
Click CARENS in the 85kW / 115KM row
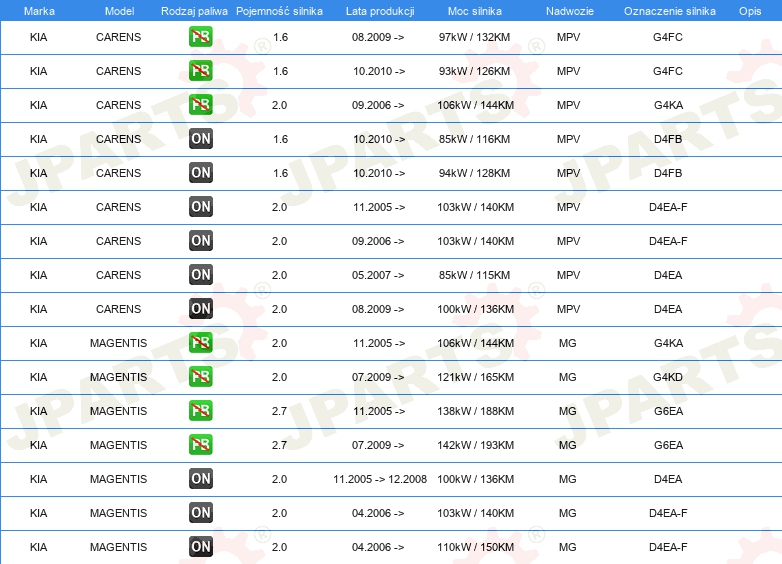[118, 275]
